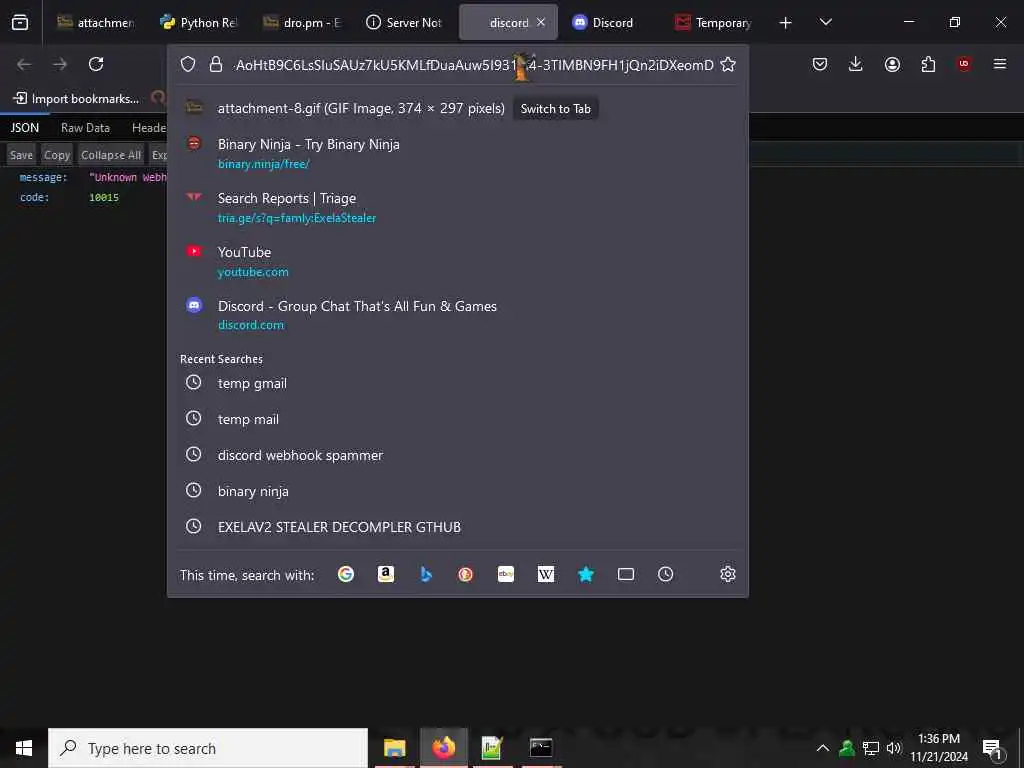Show hidden system tray icons

(x=823, y=748)
